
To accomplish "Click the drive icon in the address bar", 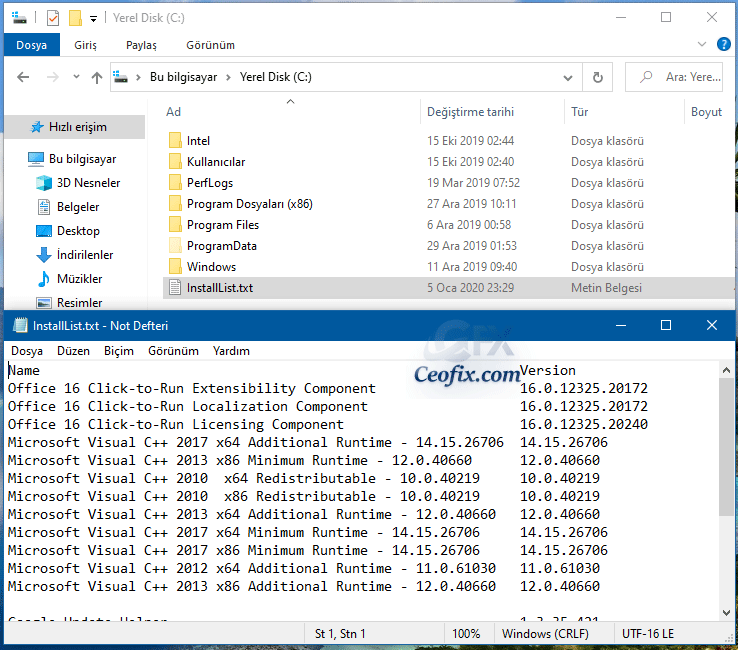I will click(x=120, y=77).
